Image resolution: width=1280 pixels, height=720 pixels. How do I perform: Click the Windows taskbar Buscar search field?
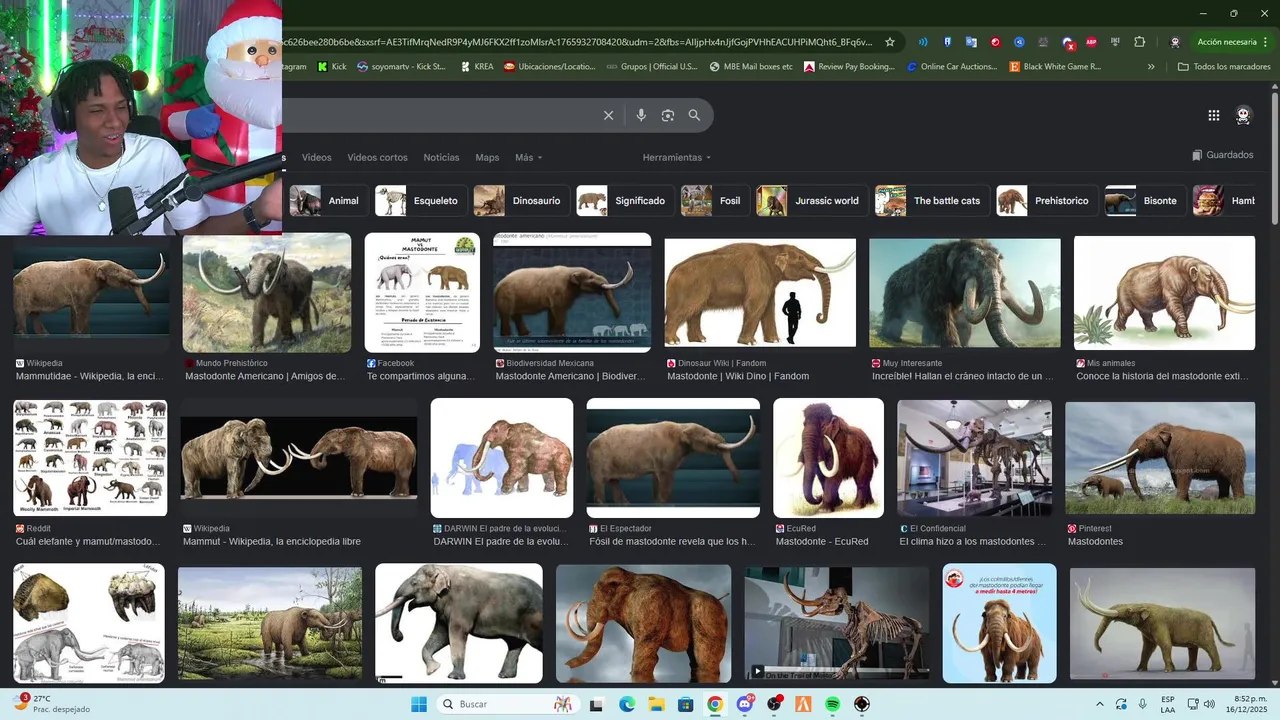click(x=508, y=704)
